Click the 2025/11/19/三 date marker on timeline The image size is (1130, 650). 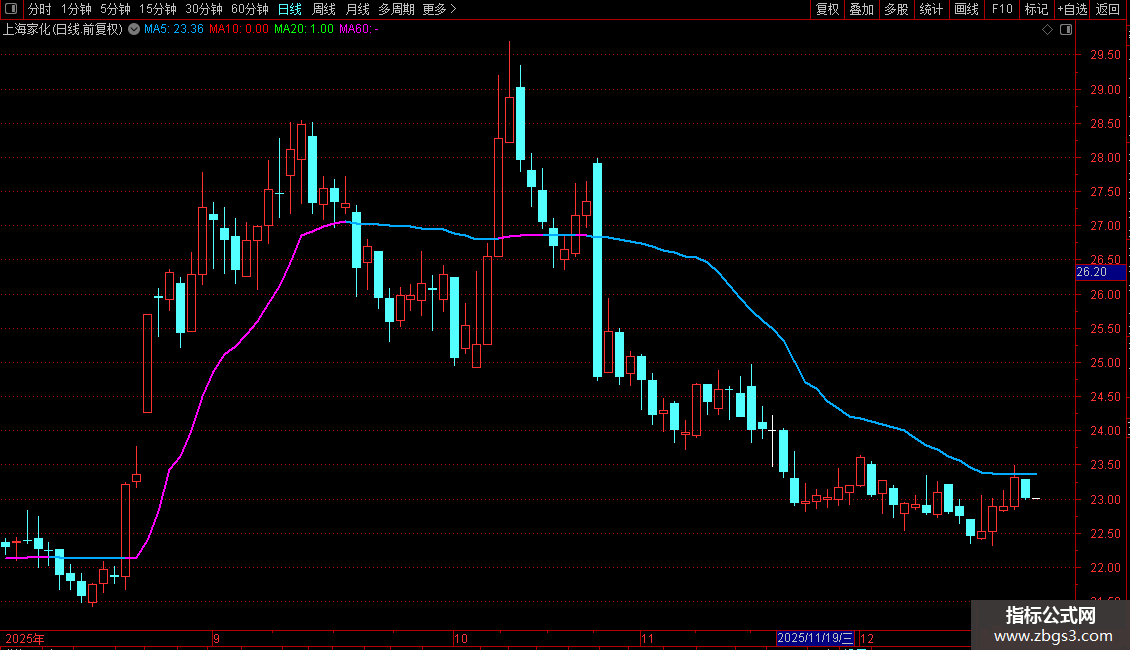(815, 638)
